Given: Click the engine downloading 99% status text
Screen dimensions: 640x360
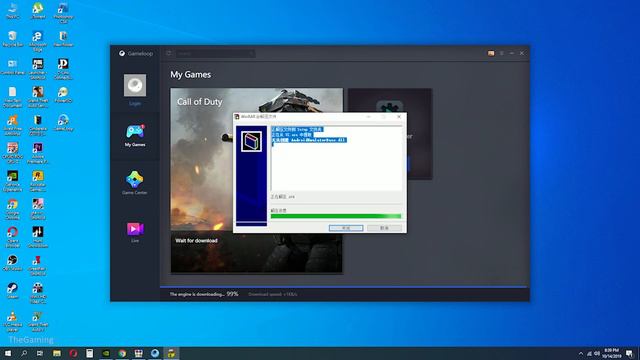Looking at the screenshot, I should tap(204, 294).
